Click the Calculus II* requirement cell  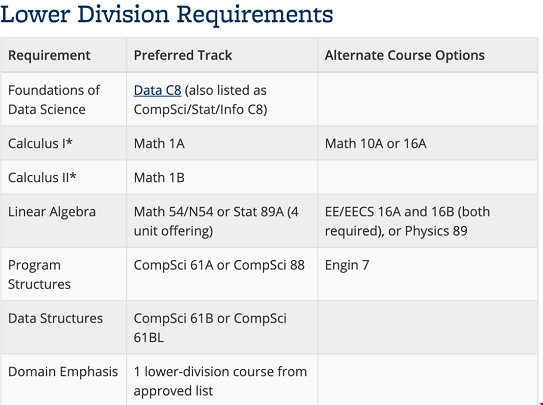(x=64, y=177)
